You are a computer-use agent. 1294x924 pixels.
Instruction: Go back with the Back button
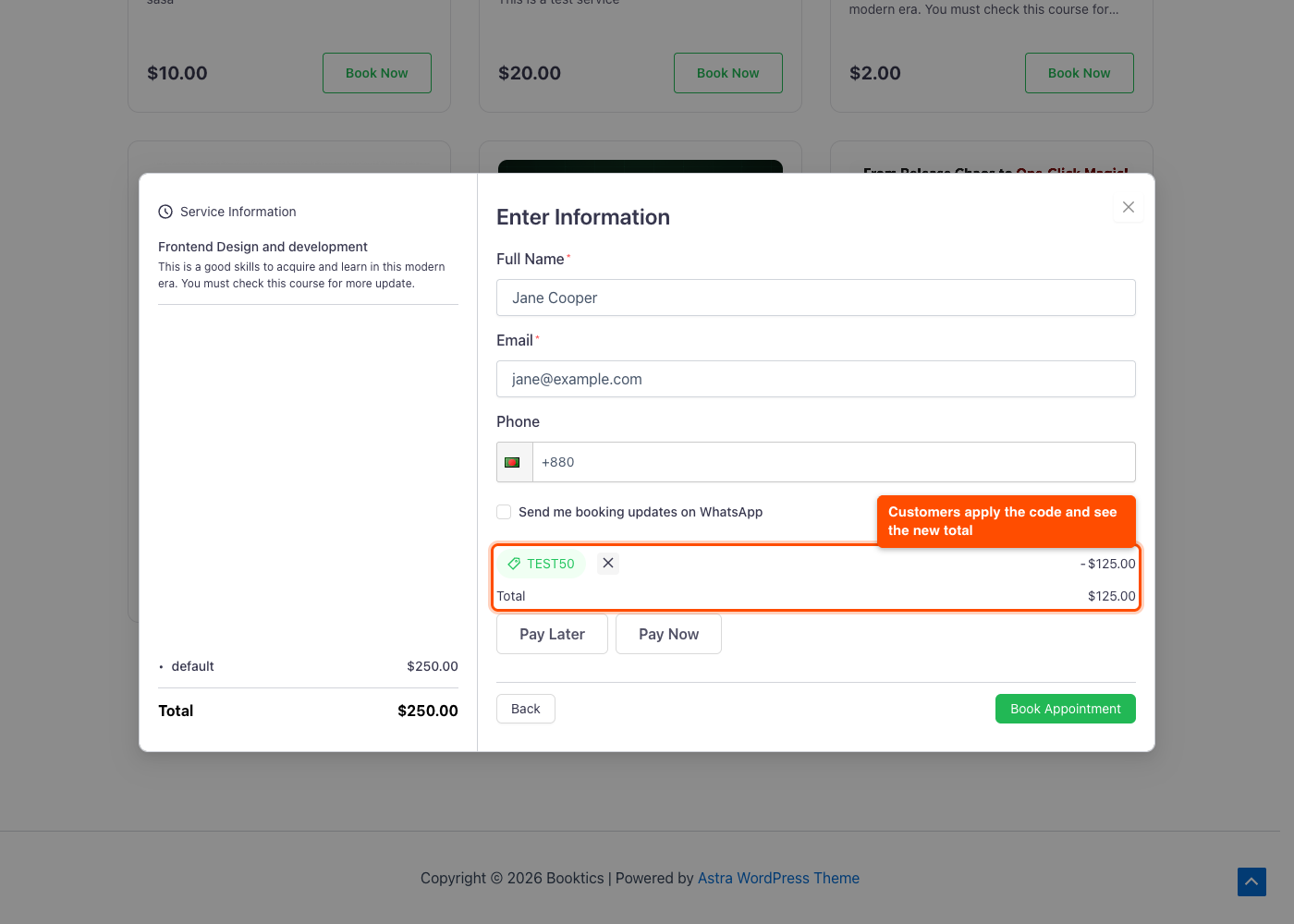coord(526,709)
